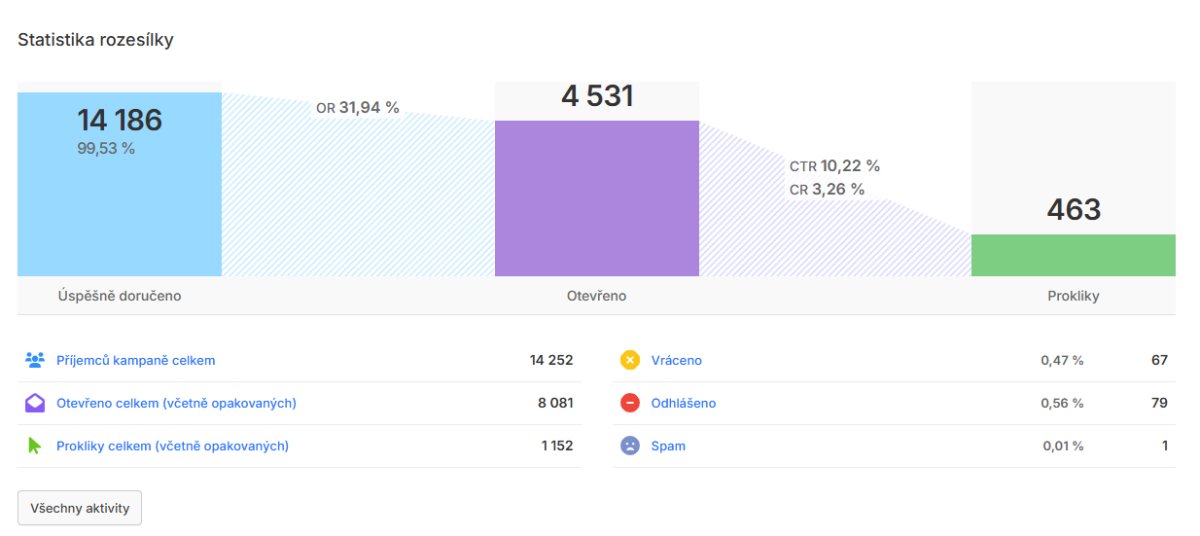Click the sad-face Spam icon
The image size is (1200, 536).
click(x=630, y=446)
